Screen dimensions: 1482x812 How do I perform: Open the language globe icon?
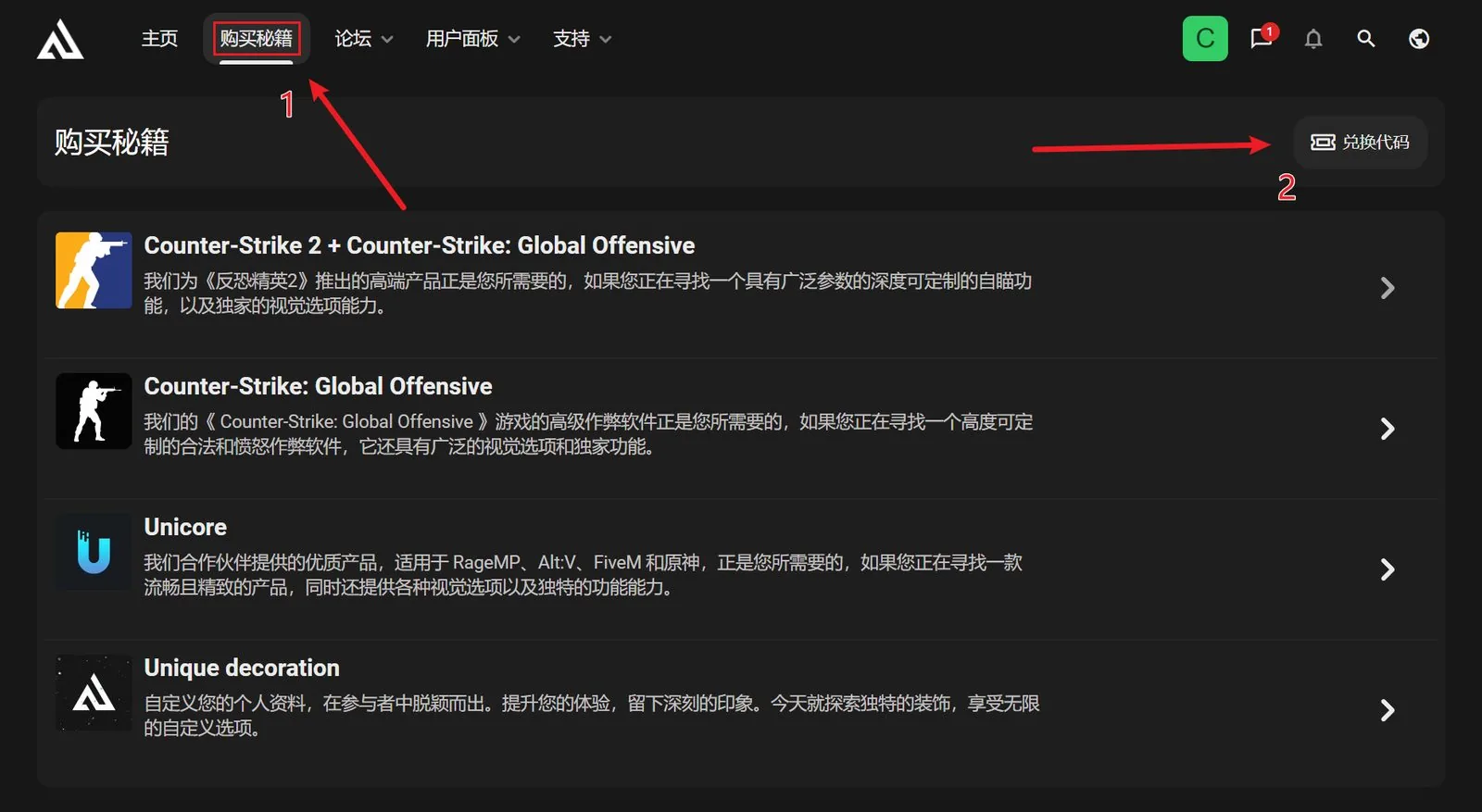1418,39
